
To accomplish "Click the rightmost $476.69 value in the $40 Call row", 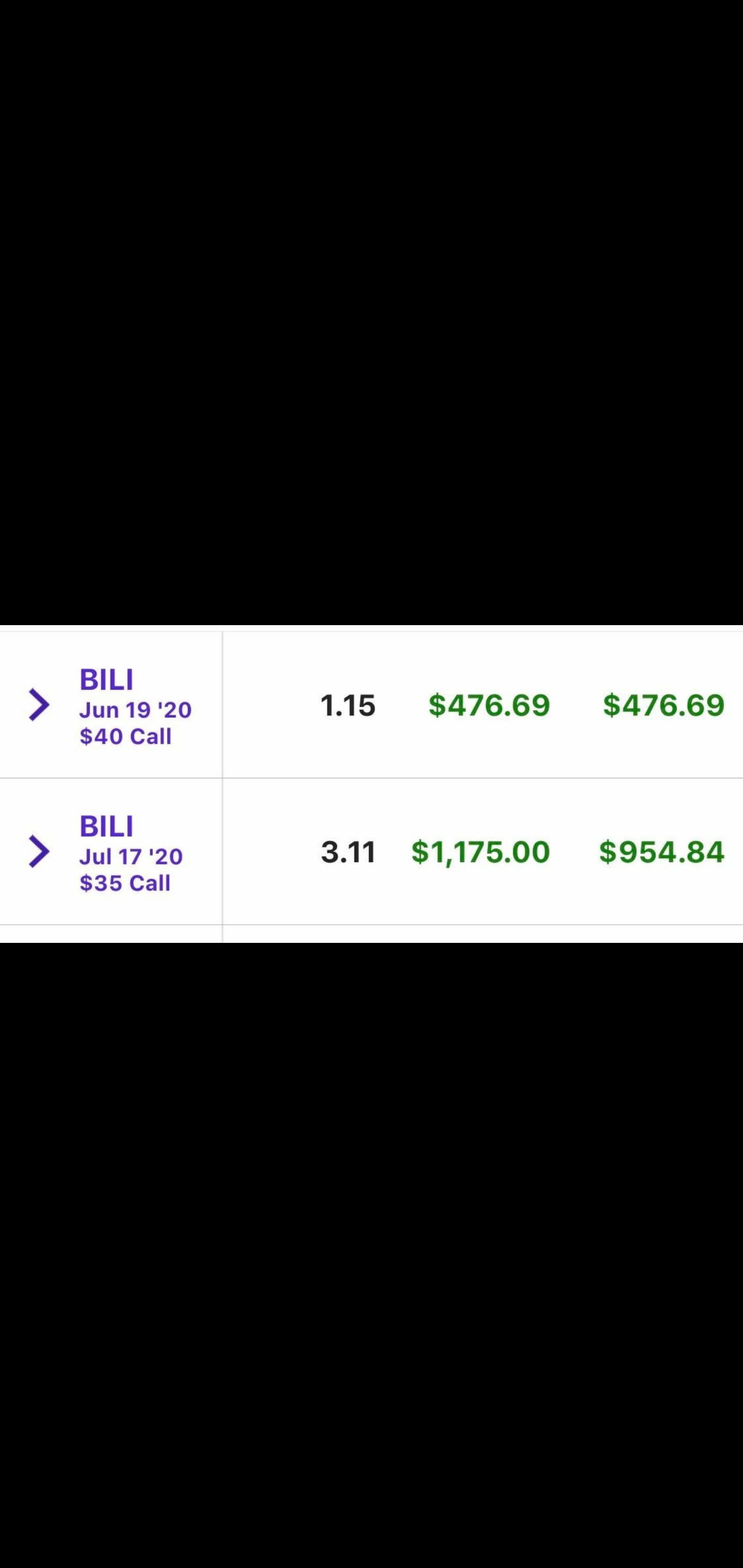I will pyautogui.click(x=663, y=705).
